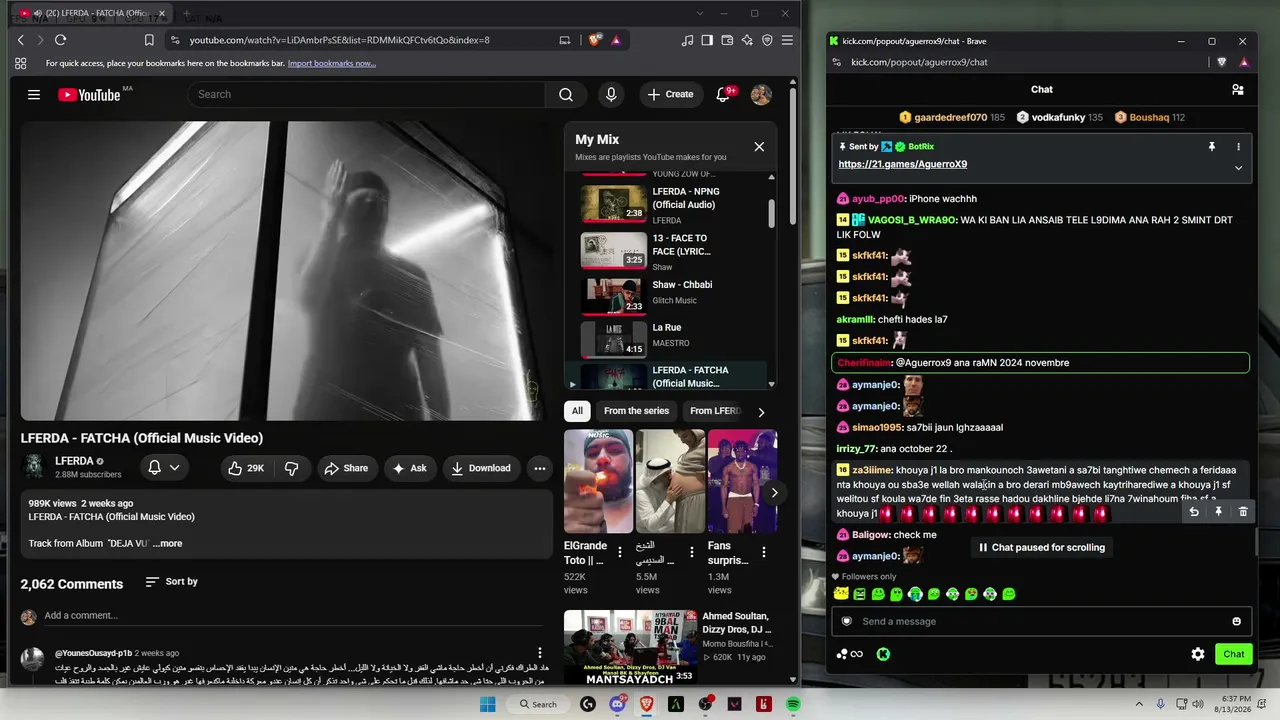The image size is (1280, 720).
Task: Click the Send a message chat field
Action: [1041, 621]
